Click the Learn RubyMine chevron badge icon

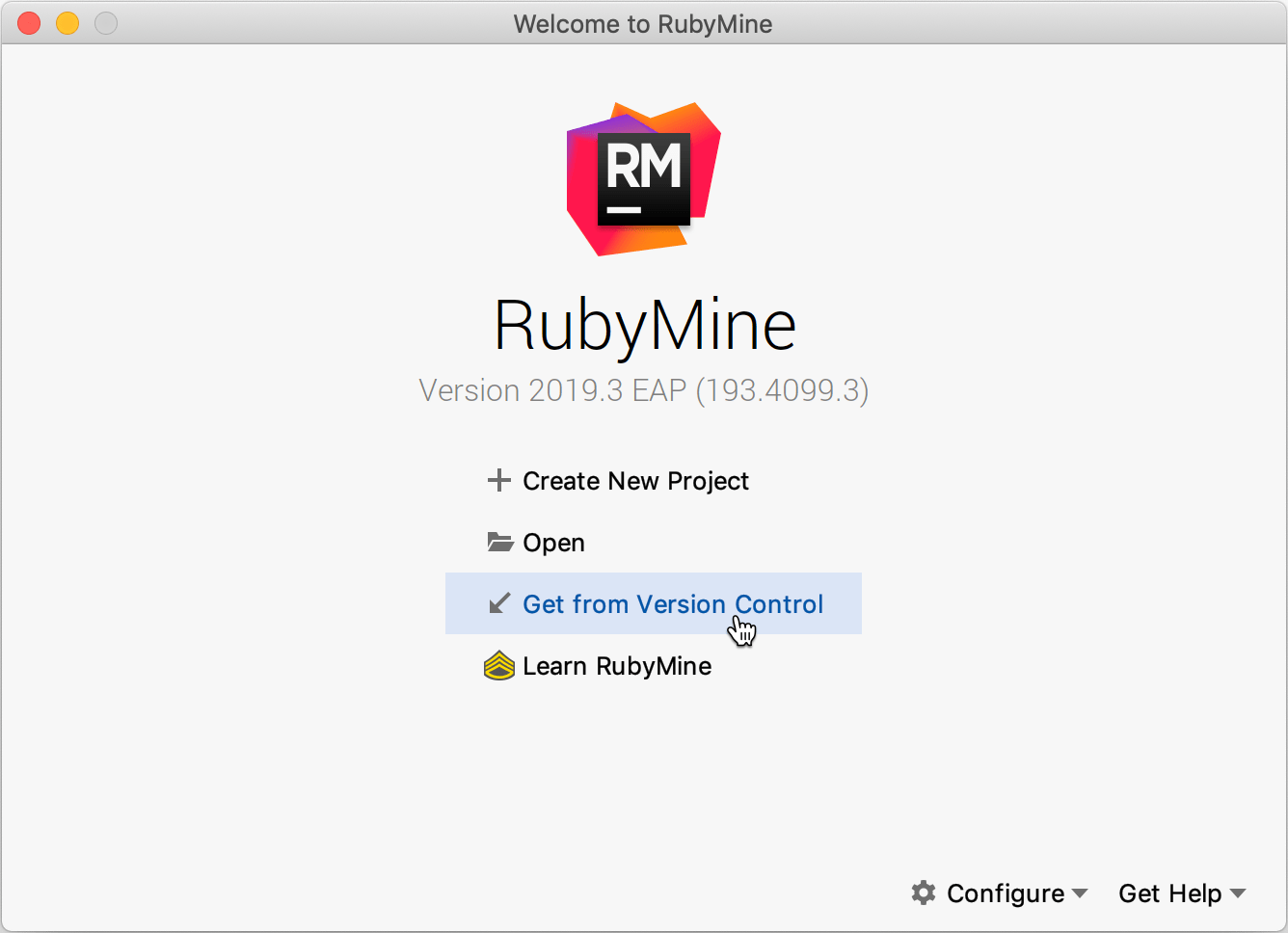(499, 666)
